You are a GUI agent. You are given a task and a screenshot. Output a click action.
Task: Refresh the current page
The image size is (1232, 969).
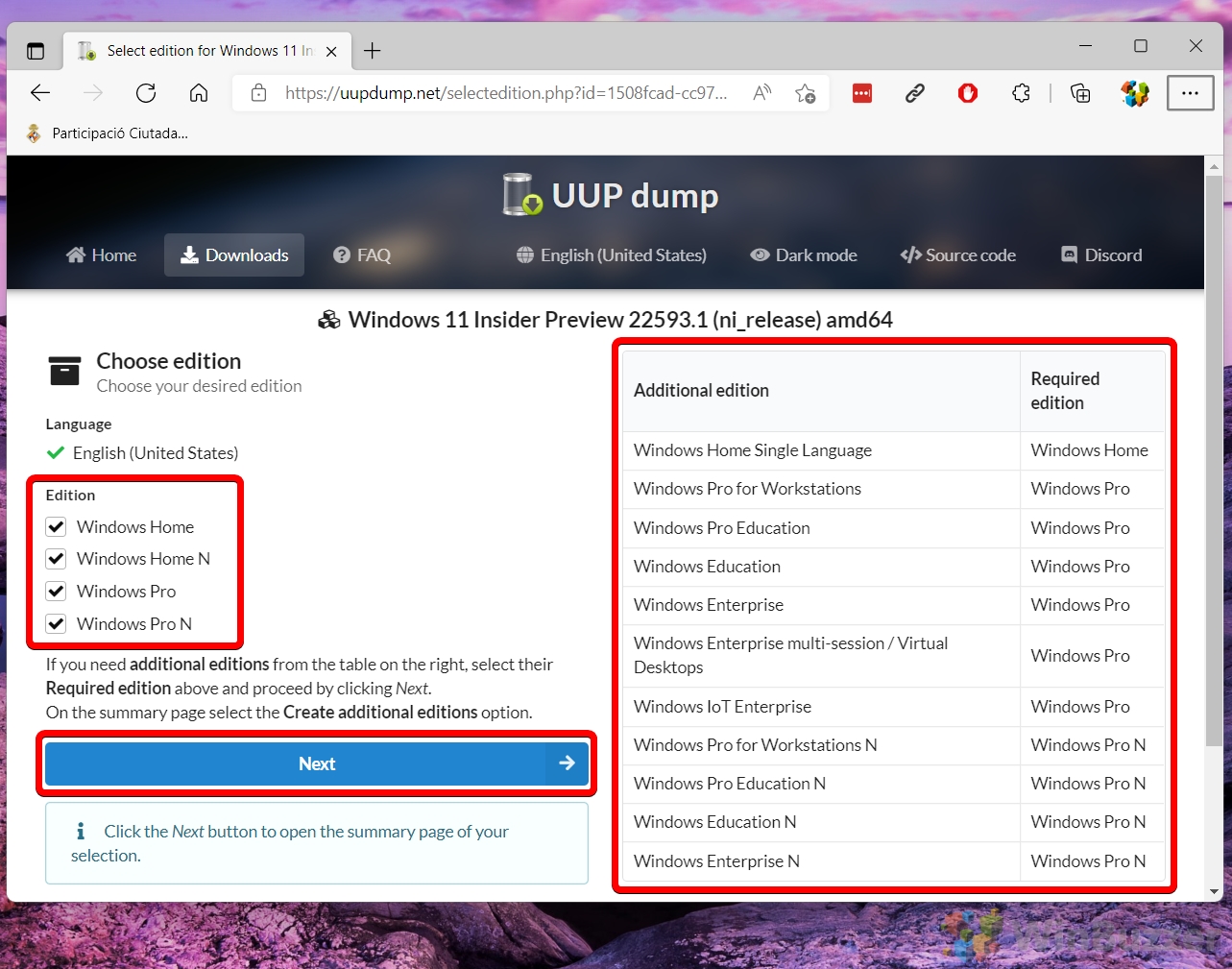146,93
